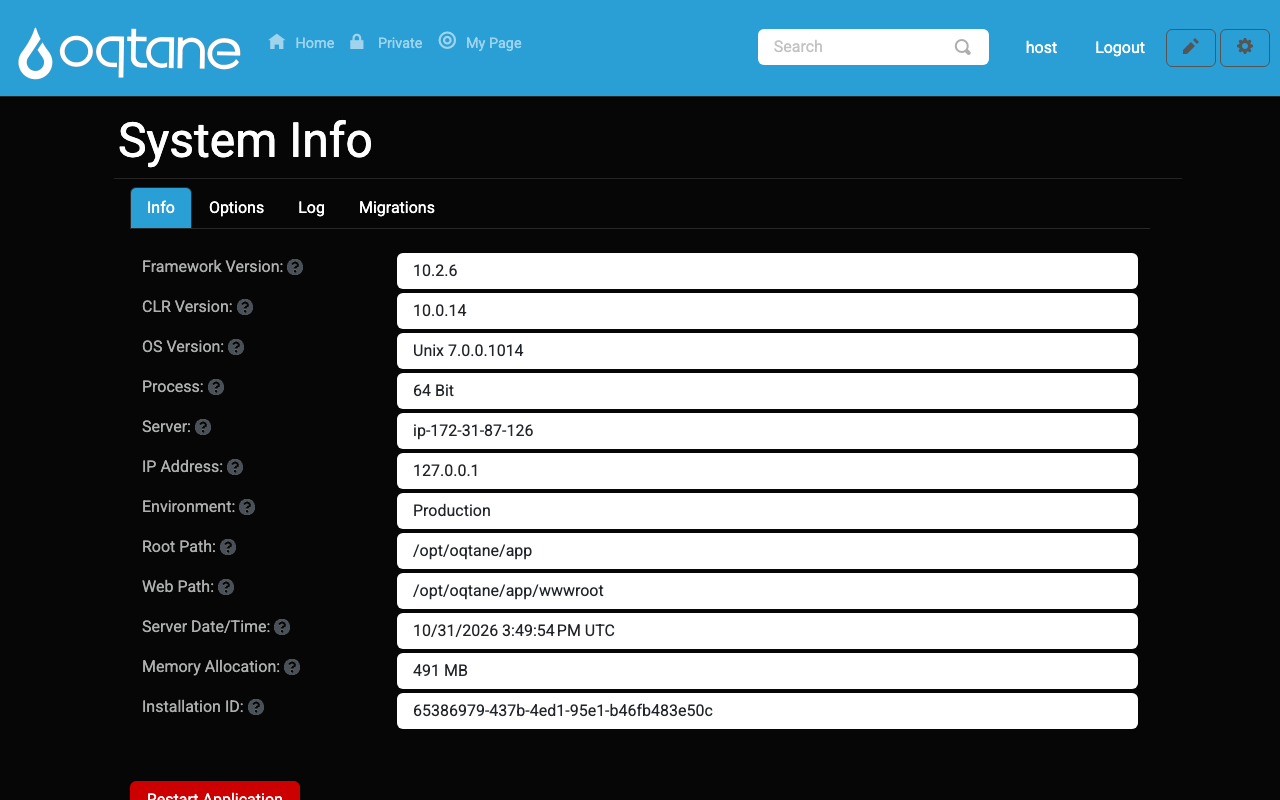Screen dimensions: 1280x800
Task: Click the OS Version field value
Action: click(767, 351)
